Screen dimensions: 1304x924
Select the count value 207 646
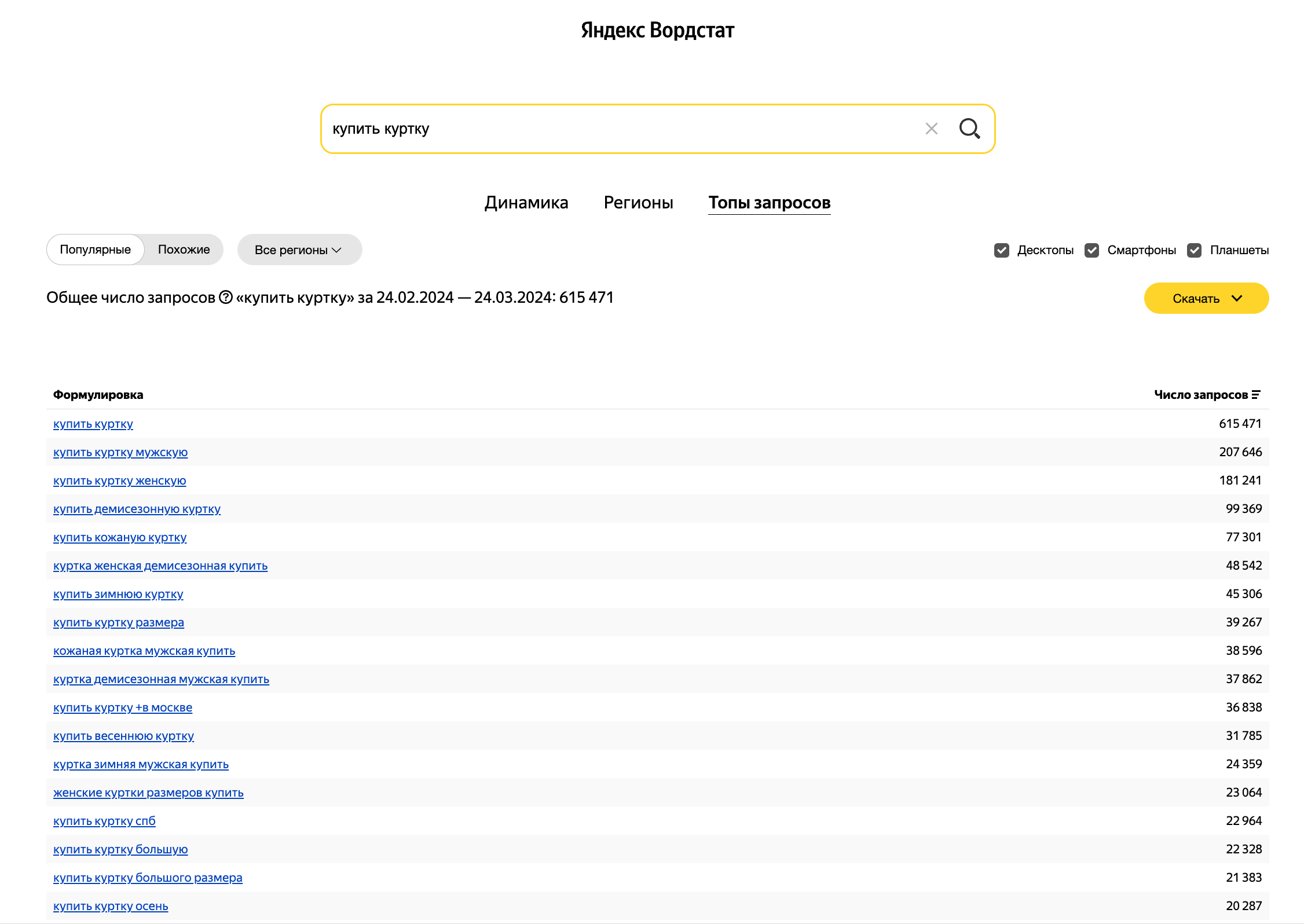click(1240, 452)
